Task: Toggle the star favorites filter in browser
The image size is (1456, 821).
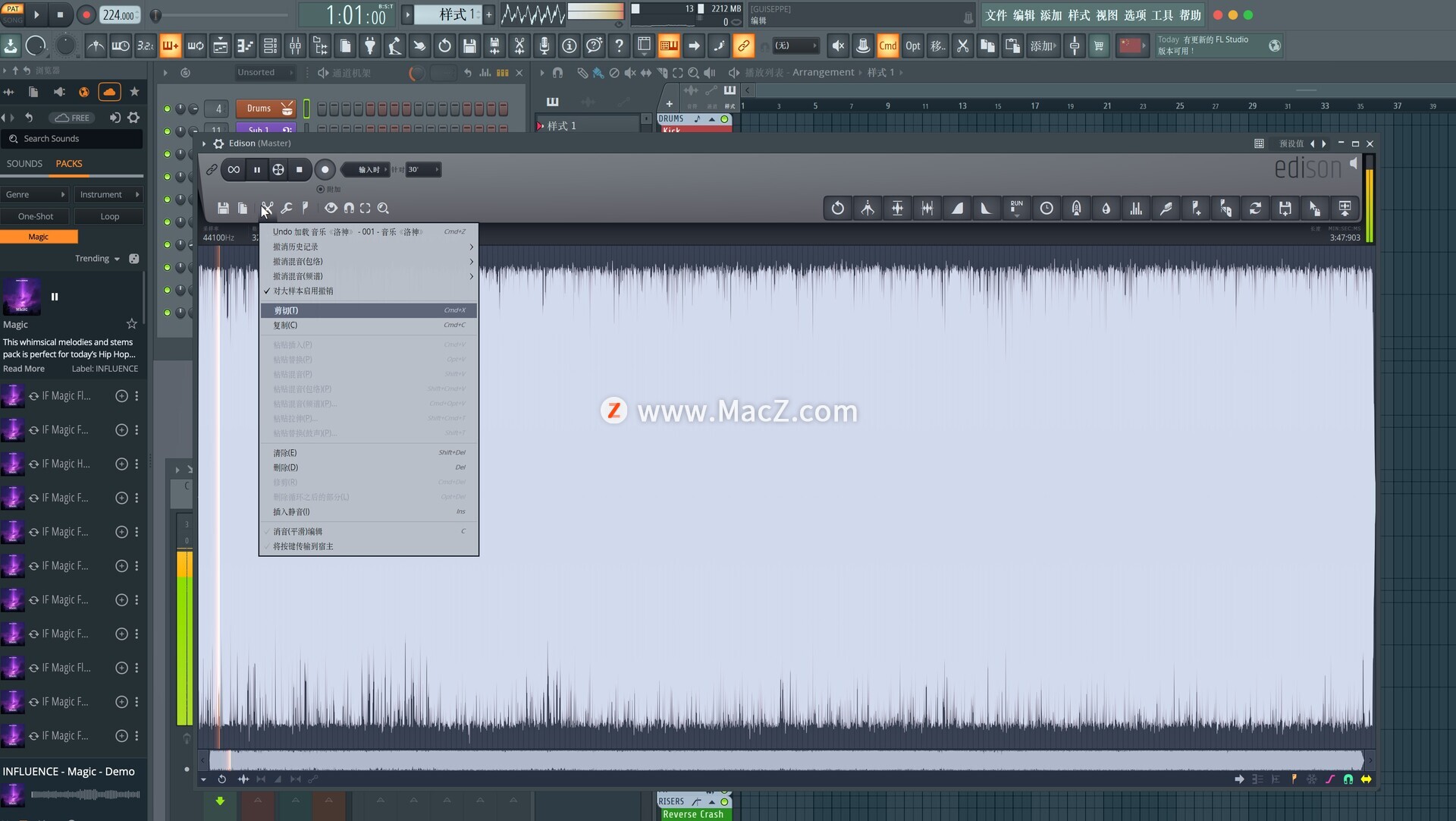Action: (x=134, y=92)
